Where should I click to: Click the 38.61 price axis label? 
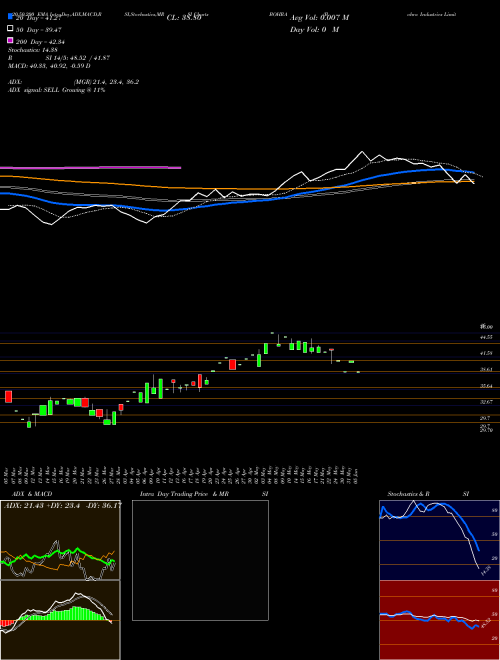(x=487, y=369)
